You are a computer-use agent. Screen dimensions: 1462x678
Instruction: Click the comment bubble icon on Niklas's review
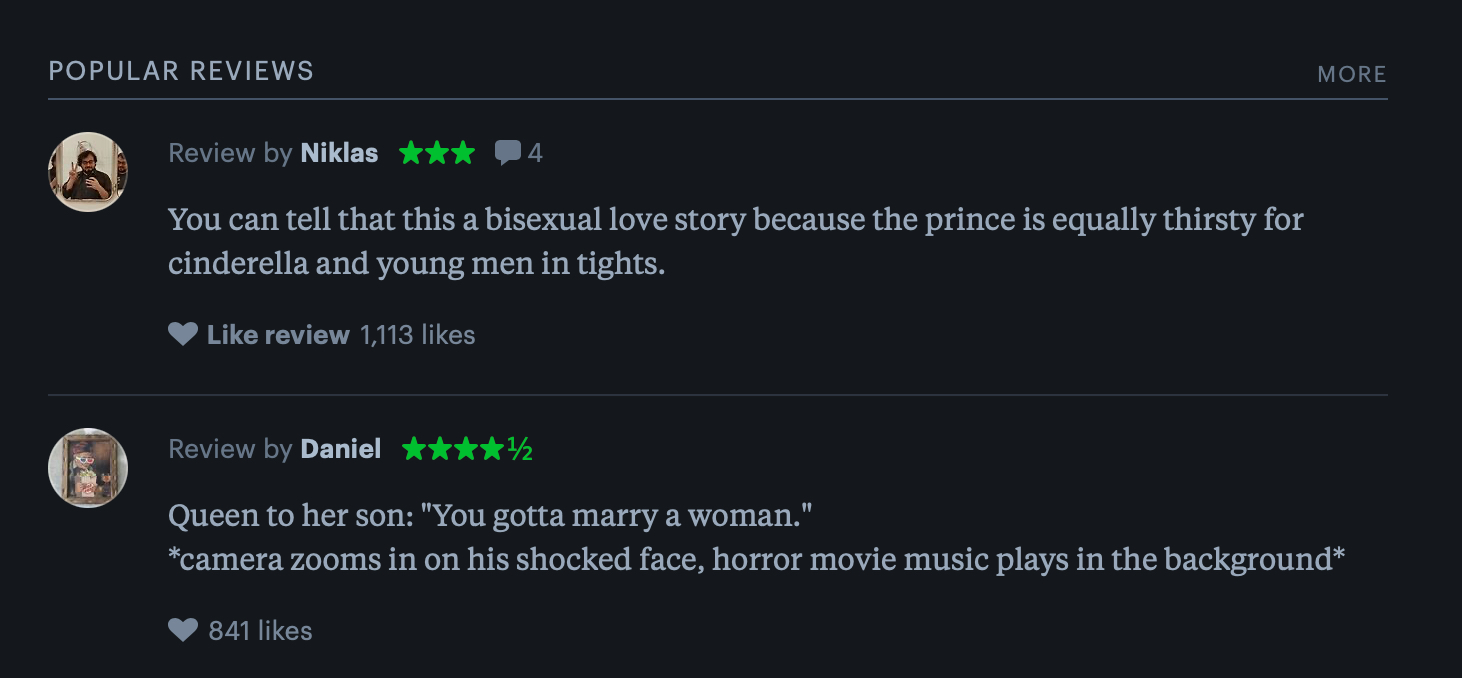click(x=508, y=153)
